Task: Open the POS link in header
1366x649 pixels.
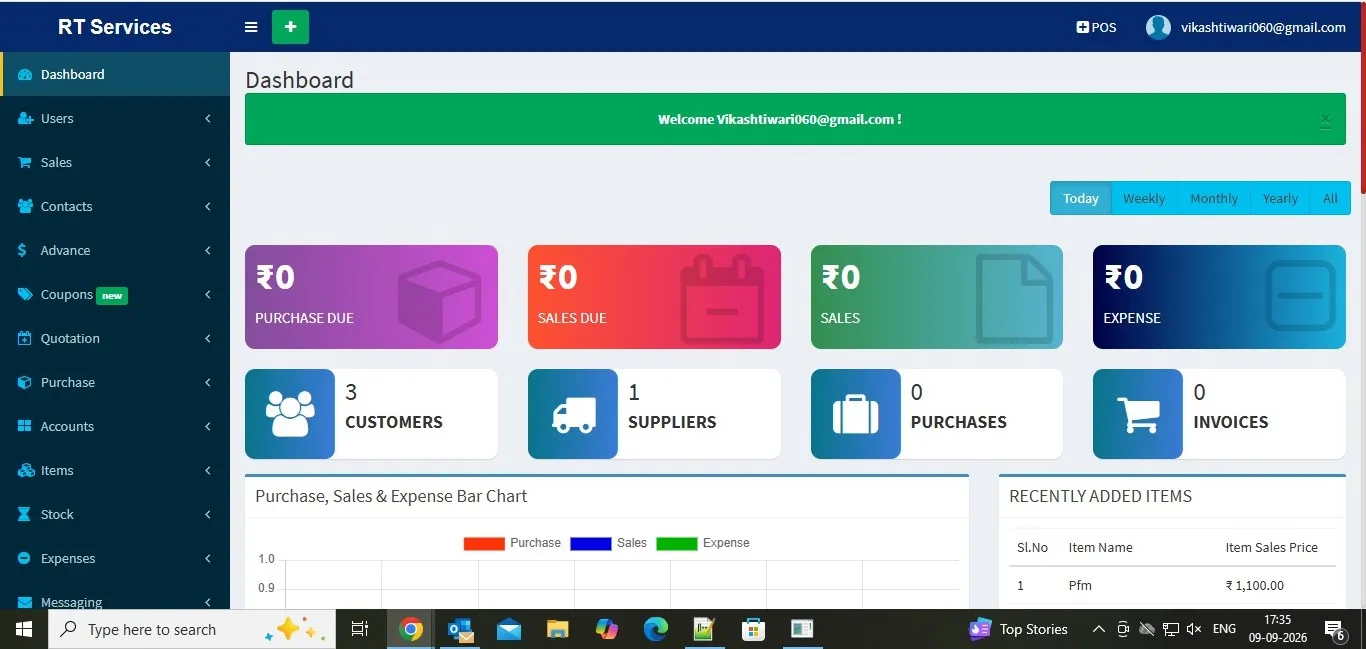Action: point(1096,28)
